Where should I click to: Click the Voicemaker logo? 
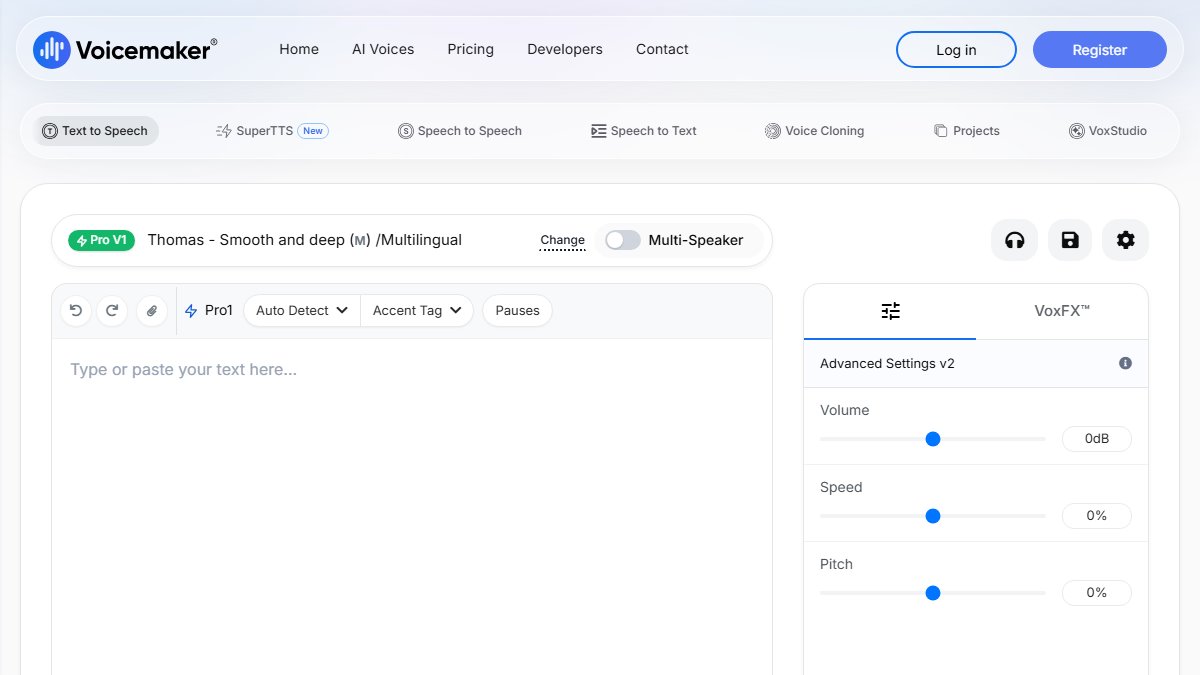[x=125, y=50]
